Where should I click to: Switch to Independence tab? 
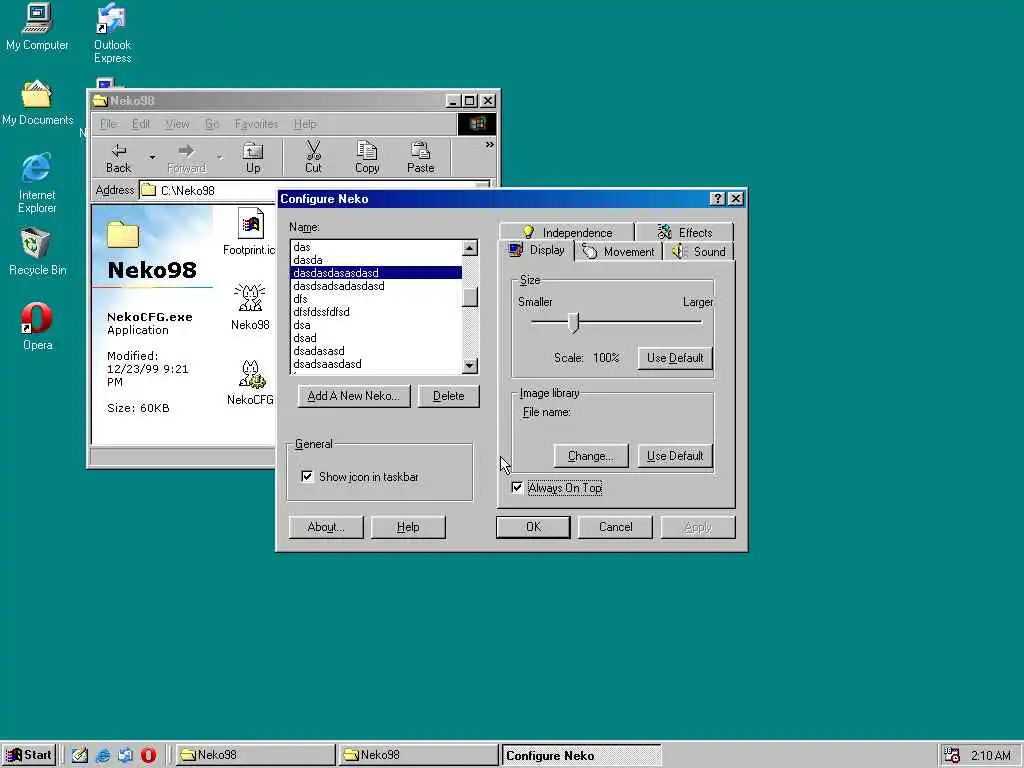coord(567,232)
